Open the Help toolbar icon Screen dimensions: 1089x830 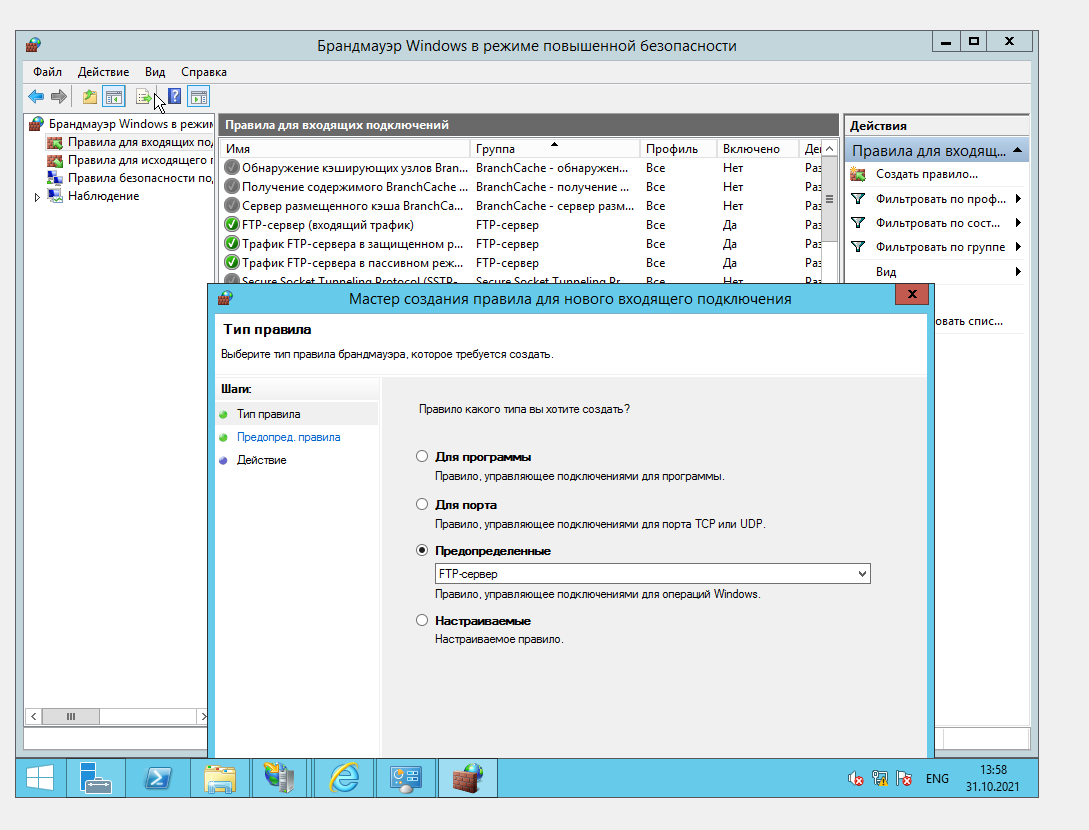(174, 97)
